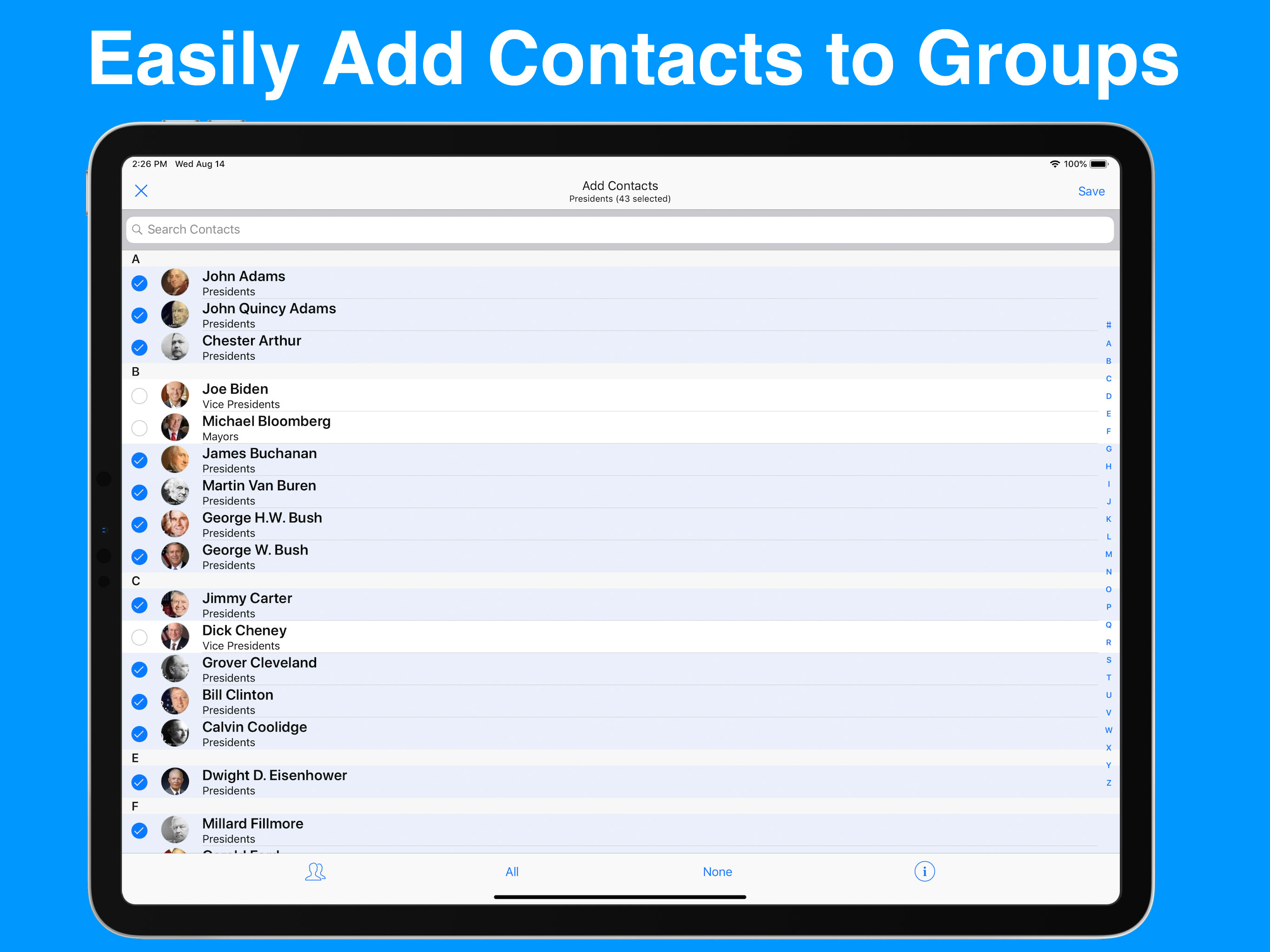Uncheck Bill Clinton checkbox

point(139,701)
